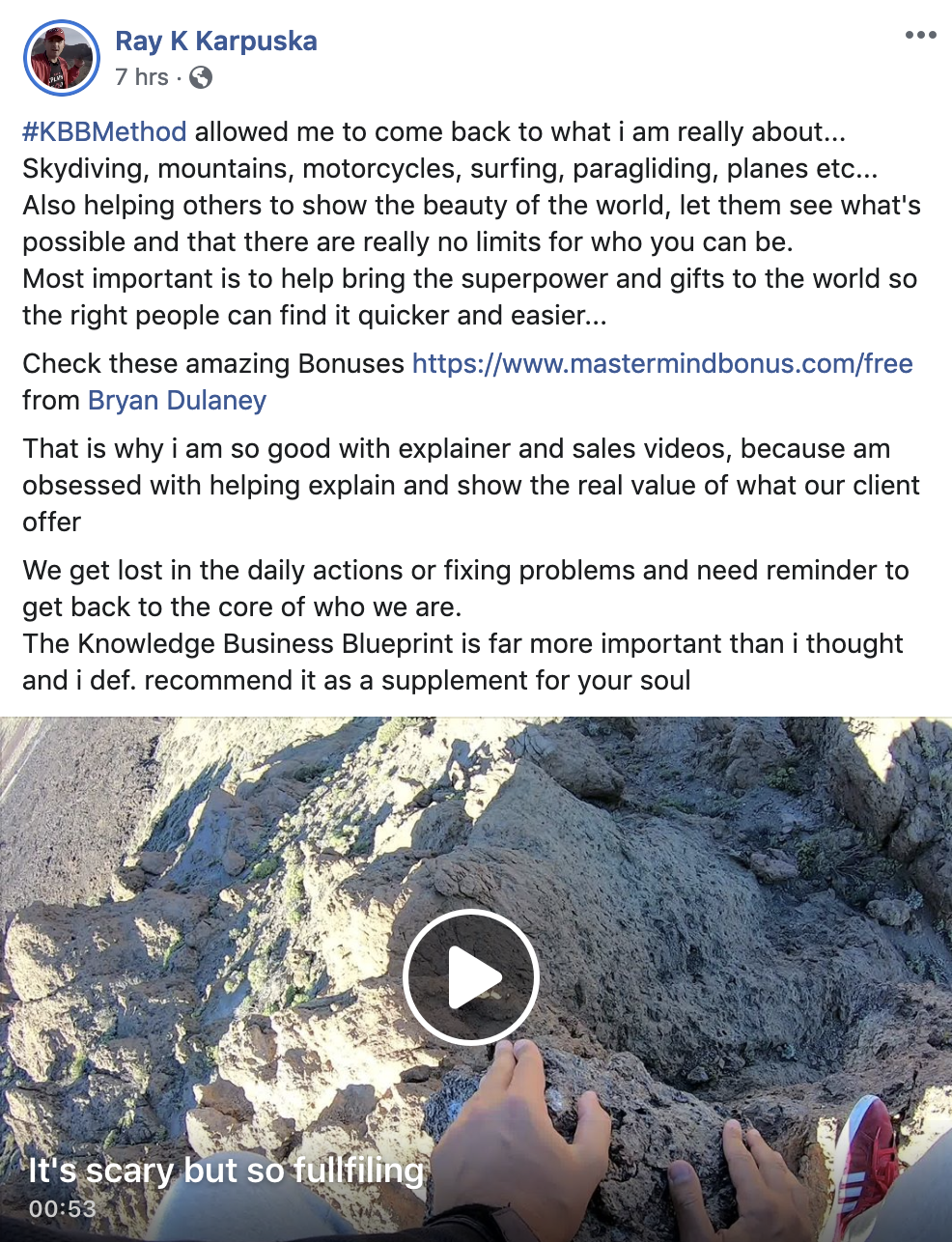
Task: Click the text "Check these amazing Bonuses"
Action: point(213,364)
